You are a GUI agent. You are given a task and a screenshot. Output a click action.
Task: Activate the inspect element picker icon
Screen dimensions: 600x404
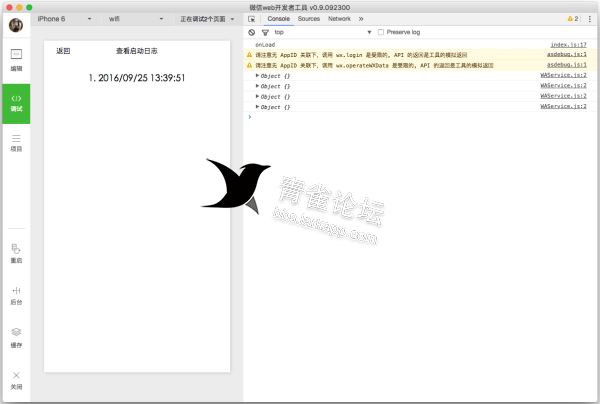click(x=251, y=19)
